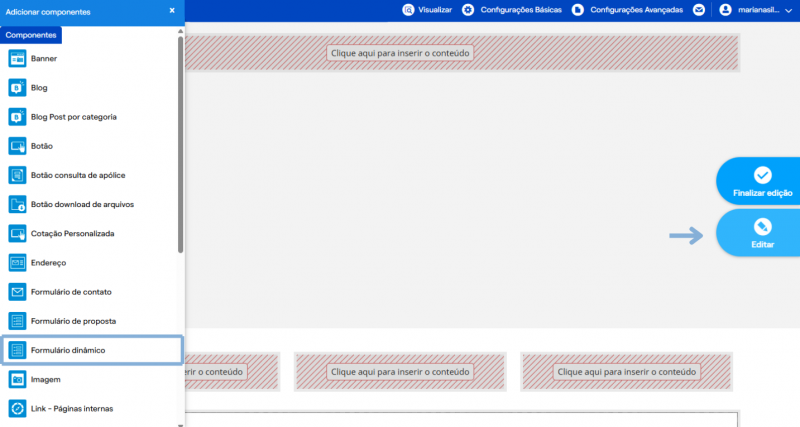Click the user avatar icon
This screenshot has height=427, width=800.
[x=725, y=10]
